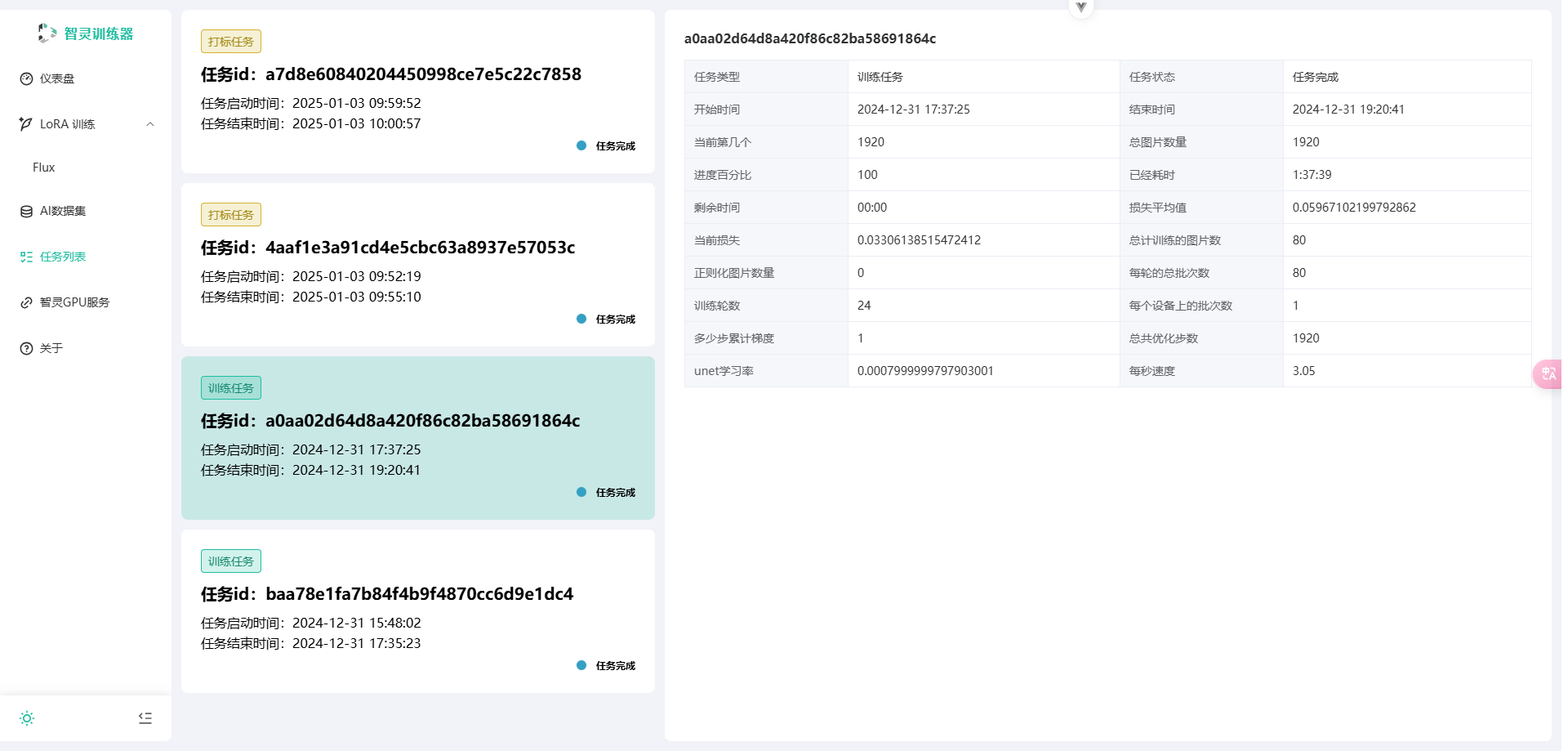Click the 总图片数量 value 1920
Viewport: 1568px width, 751px height.
(x=1306, y=142)
